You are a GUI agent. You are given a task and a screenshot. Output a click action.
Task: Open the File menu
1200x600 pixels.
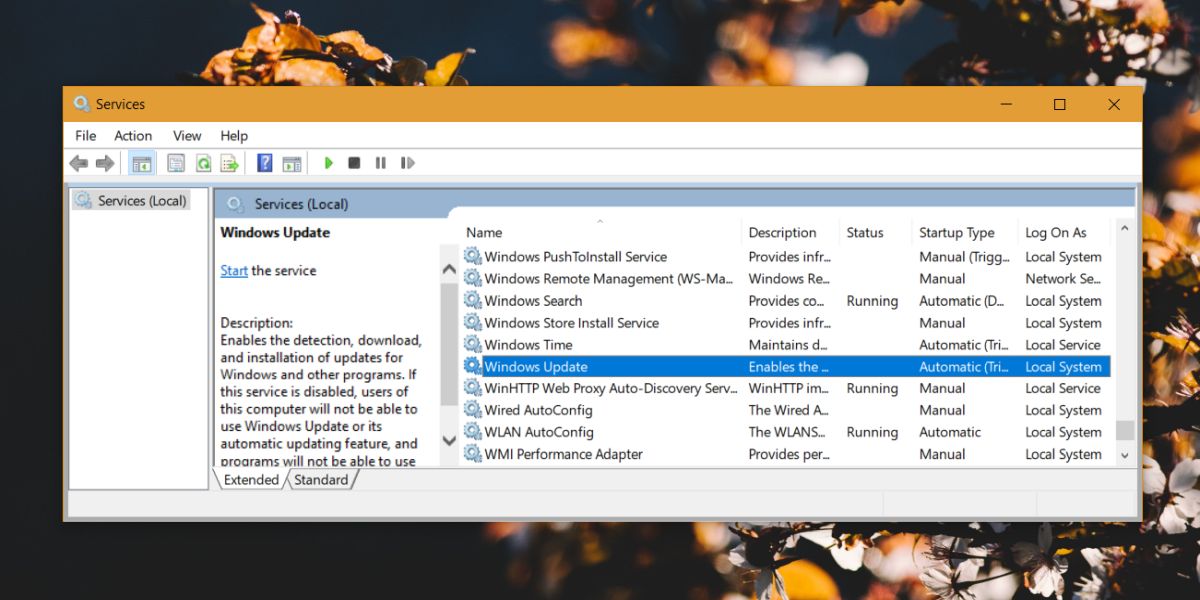tap(86, 136)
